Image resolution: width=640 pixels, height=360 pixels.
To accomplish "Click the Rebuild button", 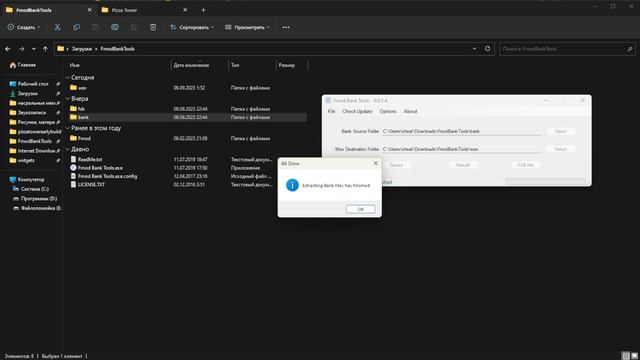I will coord(462,165).
